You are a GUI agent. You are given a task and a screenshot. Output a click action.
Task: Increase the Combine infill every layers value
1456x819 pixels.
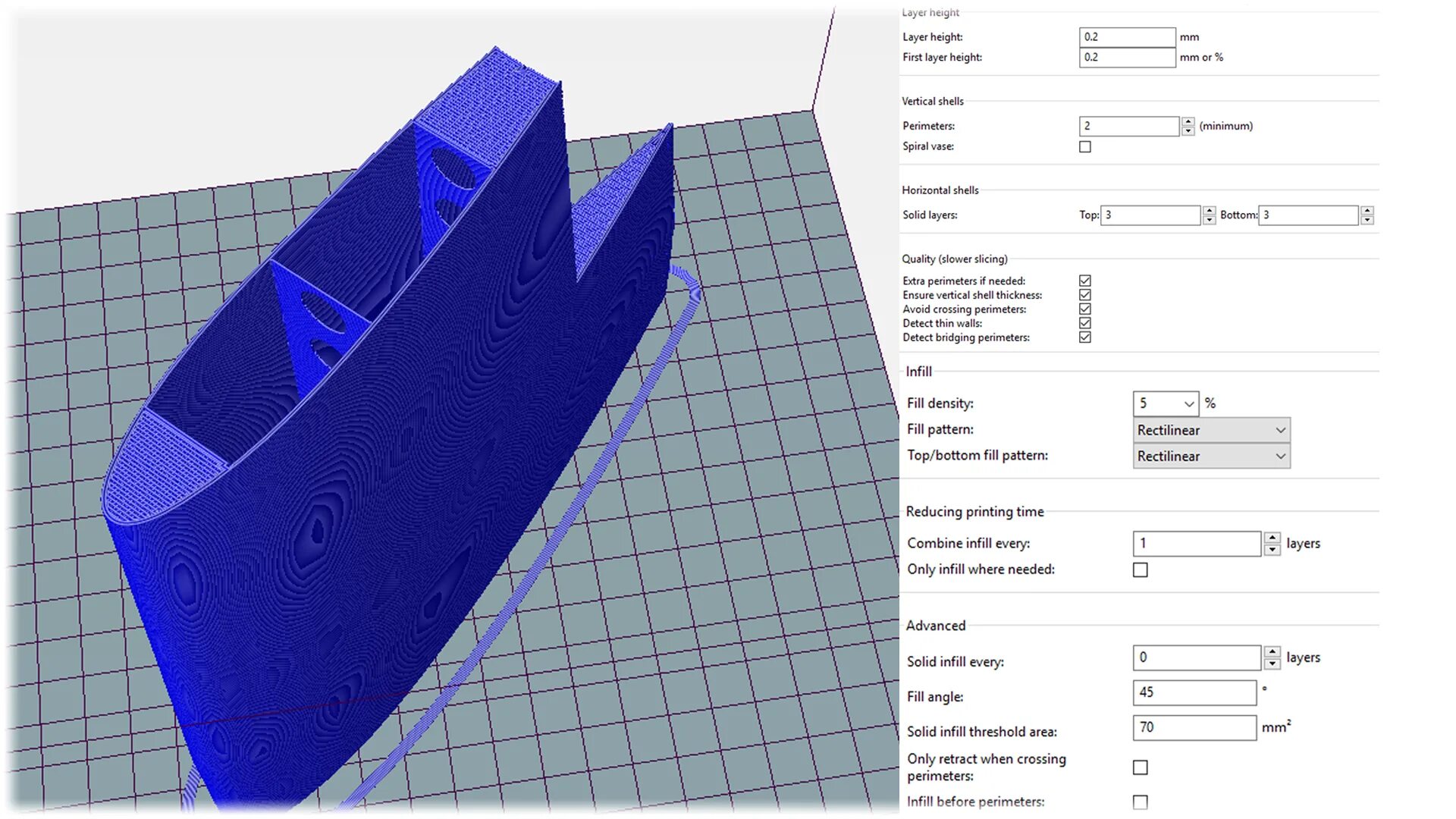pyautogui.click(x=1272, y=538)
